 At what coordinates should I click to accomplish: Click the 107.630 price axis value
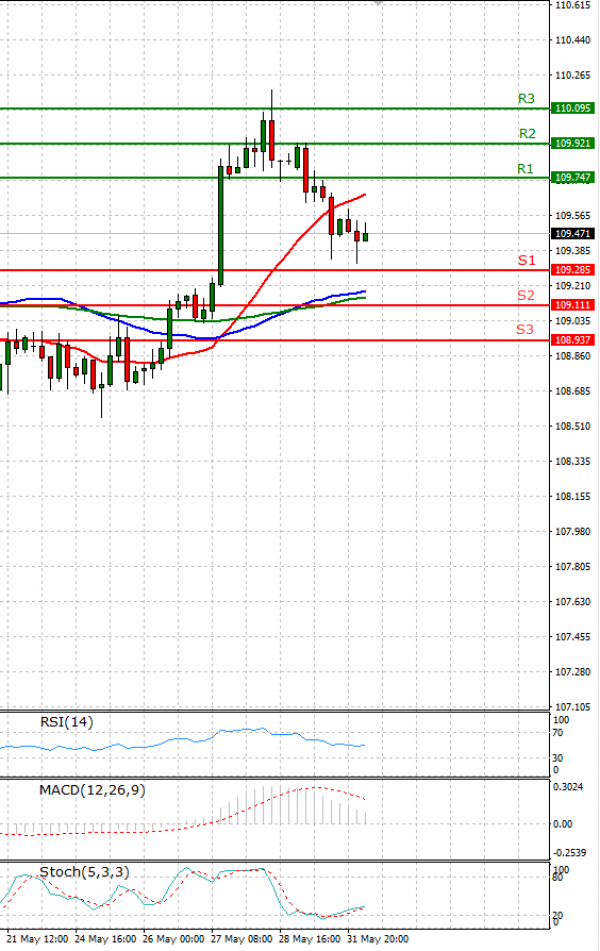click(573, 602)
